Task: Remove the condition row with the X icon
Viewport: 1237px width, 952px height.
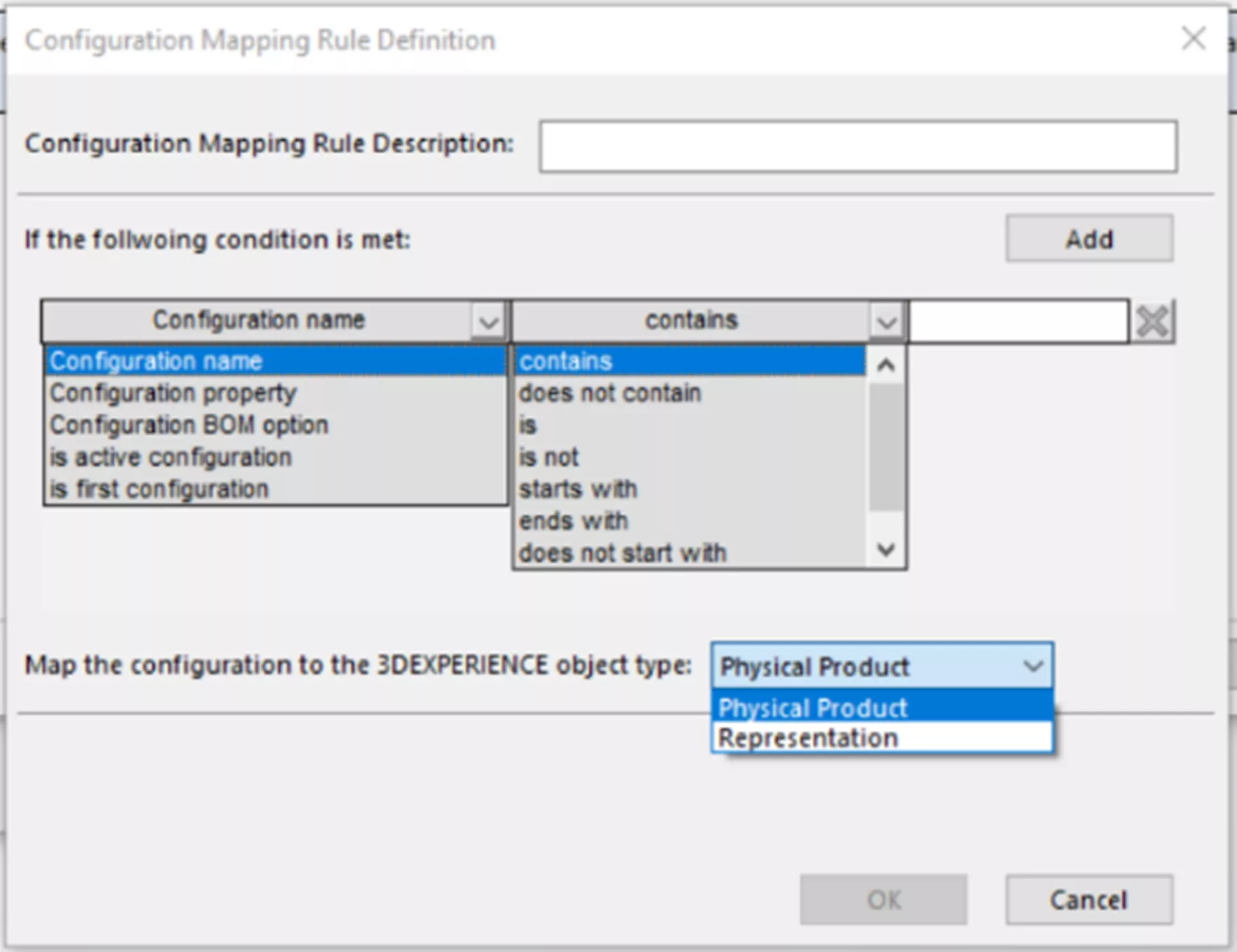Action: point(1152,321)
